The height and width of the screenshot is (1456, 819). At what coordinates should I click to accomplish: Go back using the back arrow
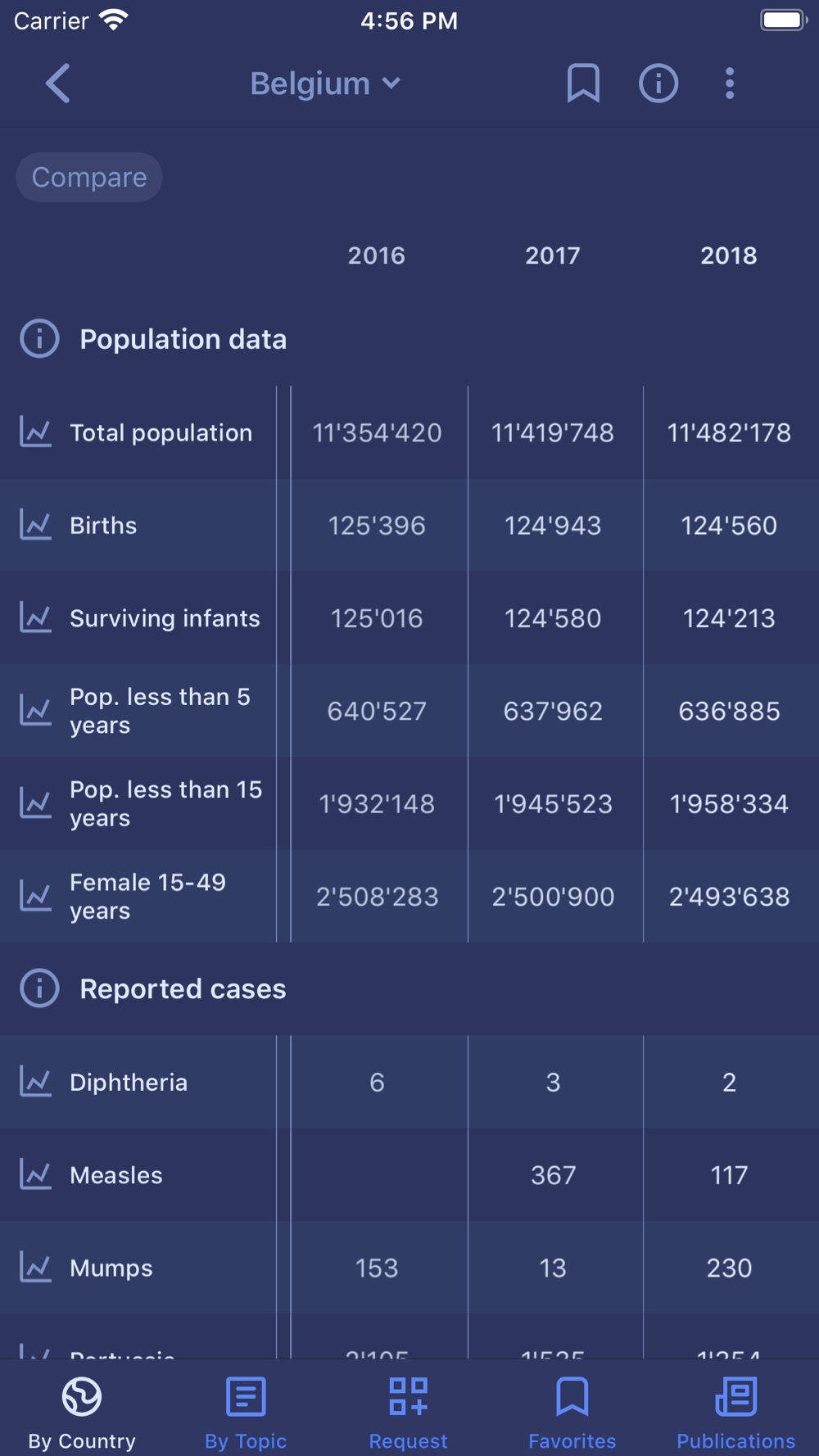click(x=57, y=84)
